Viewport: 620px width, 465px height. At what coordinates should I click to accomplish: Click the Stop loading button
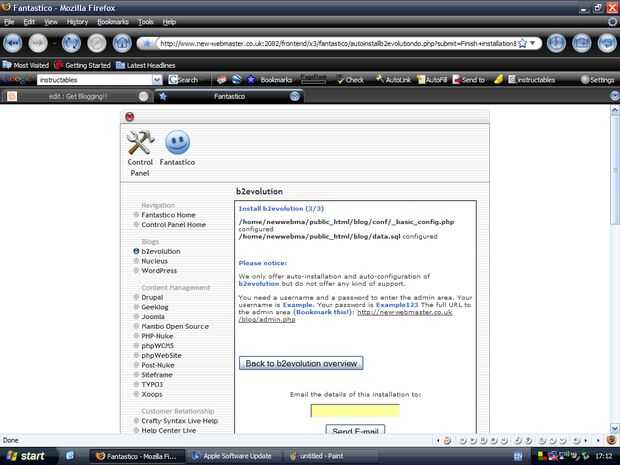(x=96, y=43)
